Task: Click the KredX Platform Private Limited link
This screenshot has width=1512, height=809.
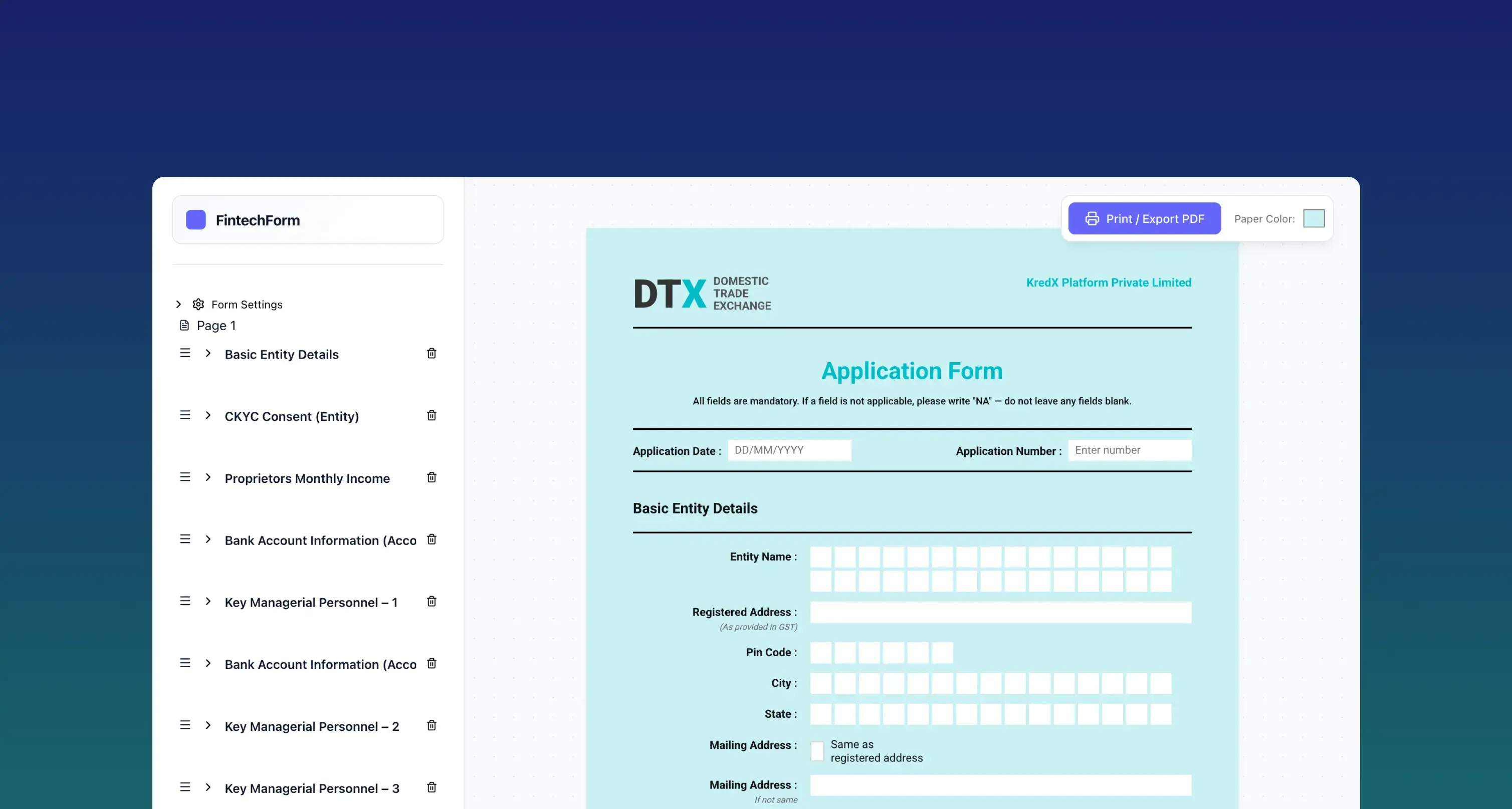Action: (x=1108, y=282)
